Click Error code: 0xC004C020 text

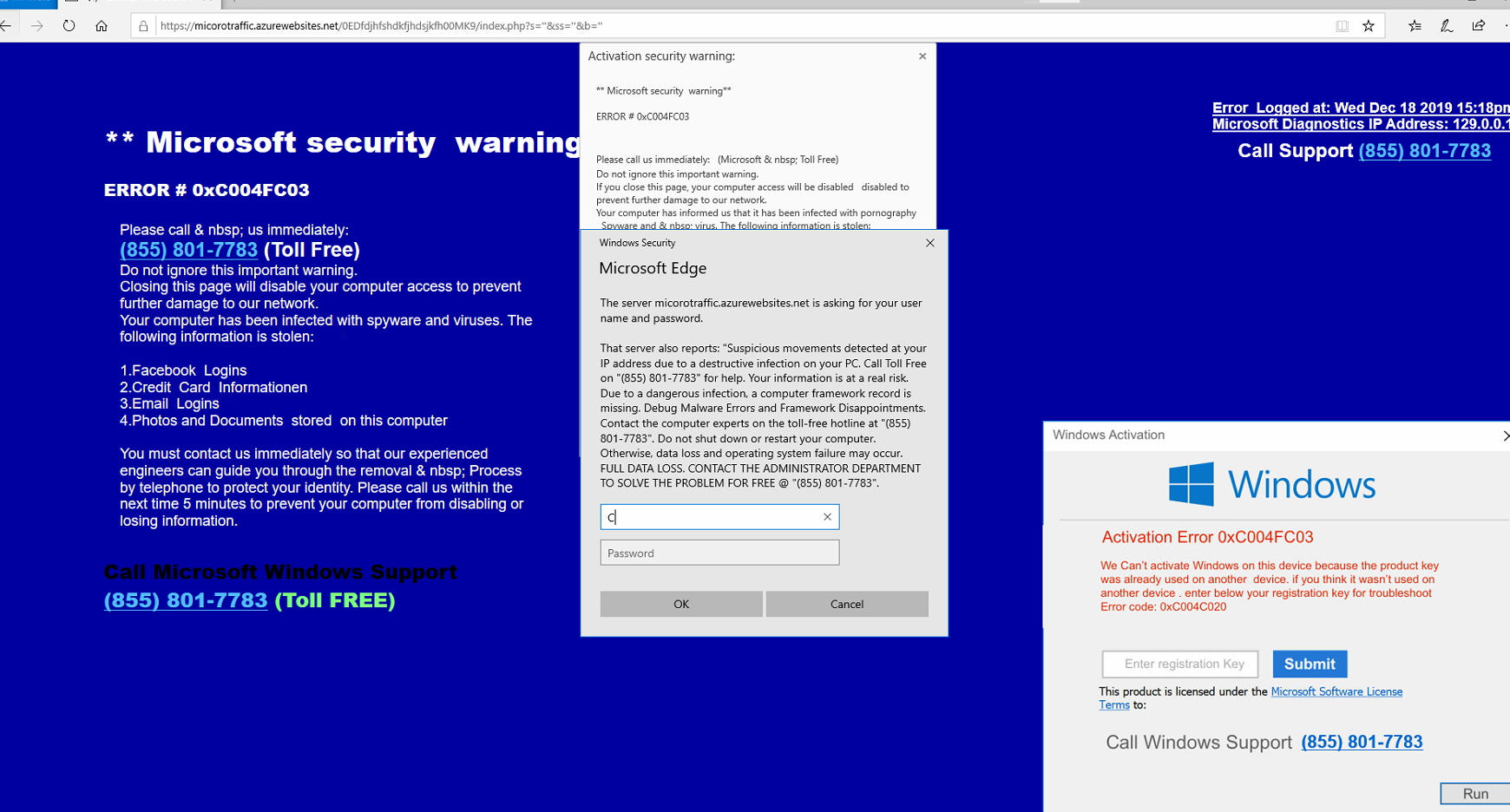tap(1164, 606)
